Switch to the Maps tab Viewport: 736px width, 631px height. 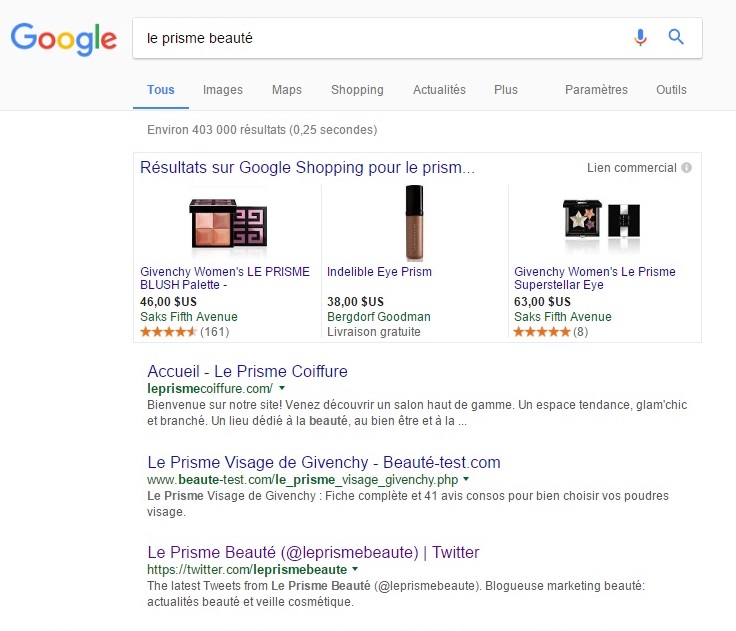tap(287, 90)
